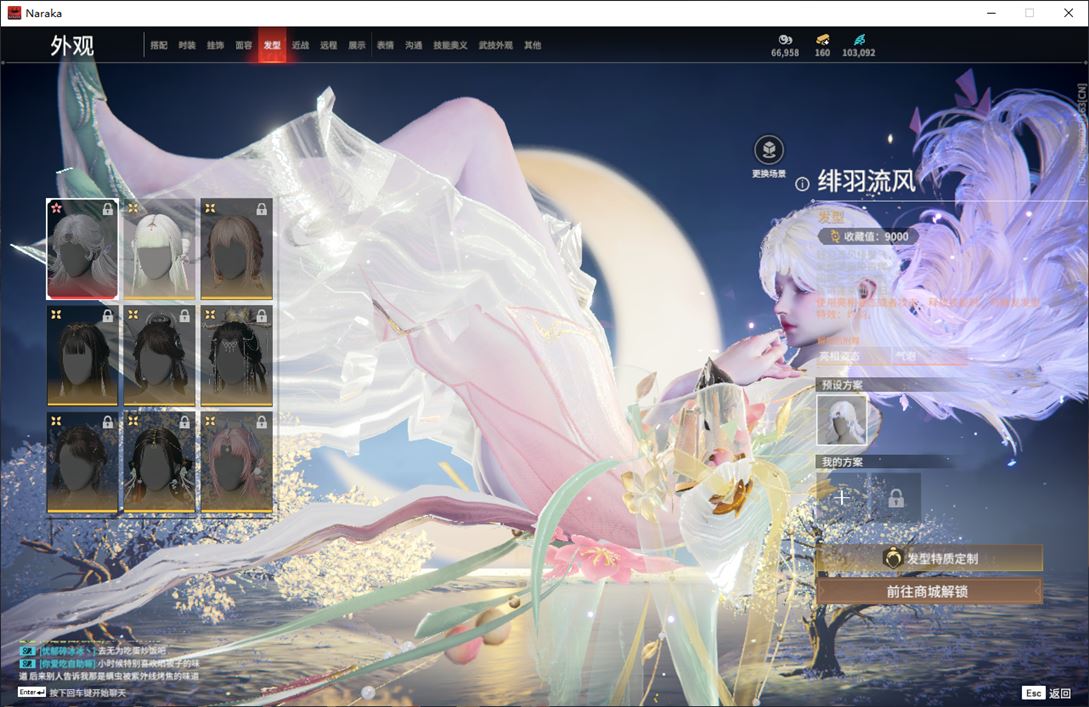Select the black hair with gold forehead chain
Viewport: 1089px width, 707px height.
coord(159,463)
